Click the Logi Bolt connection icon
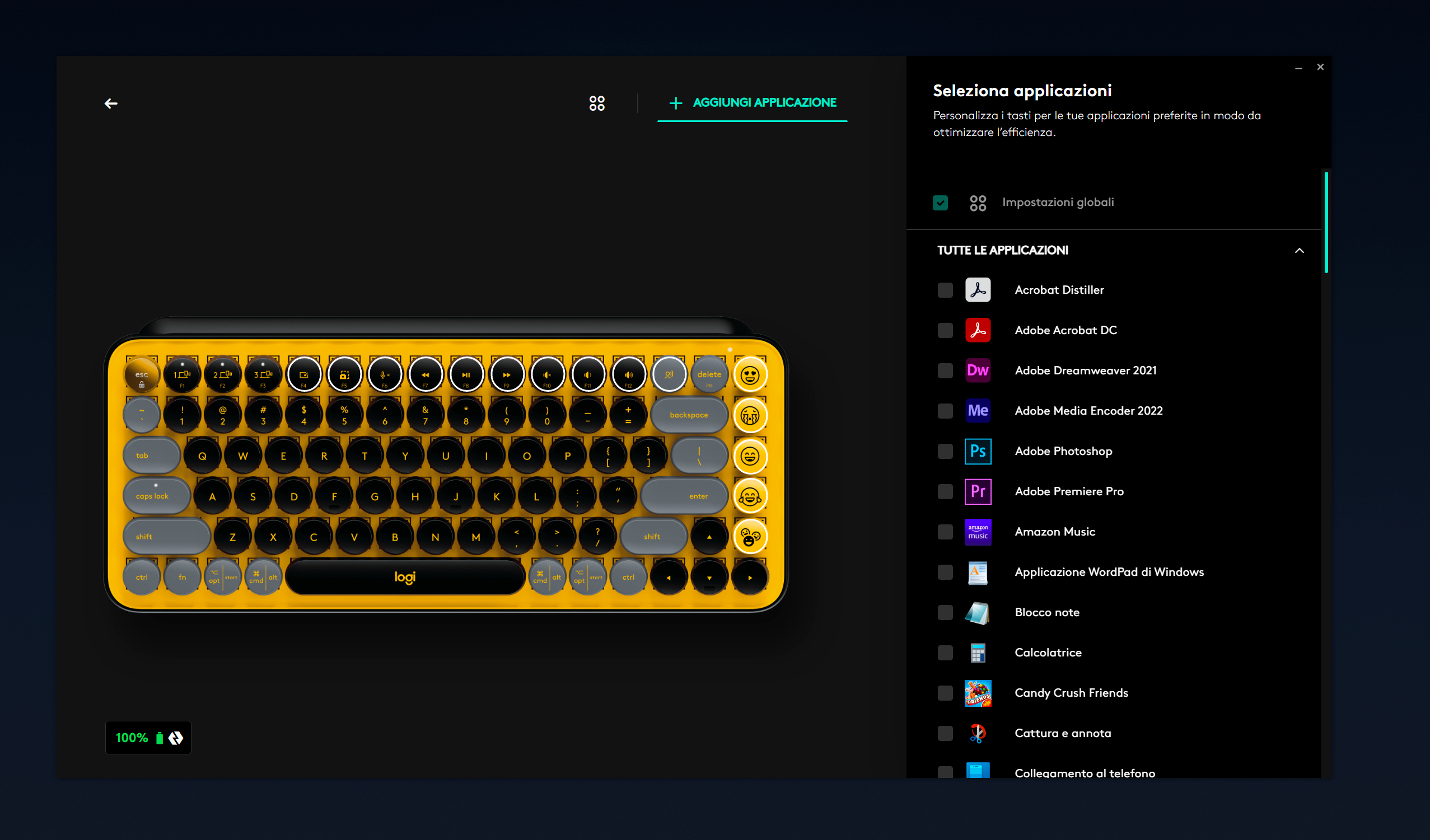1430x840 pixels. 176,738
